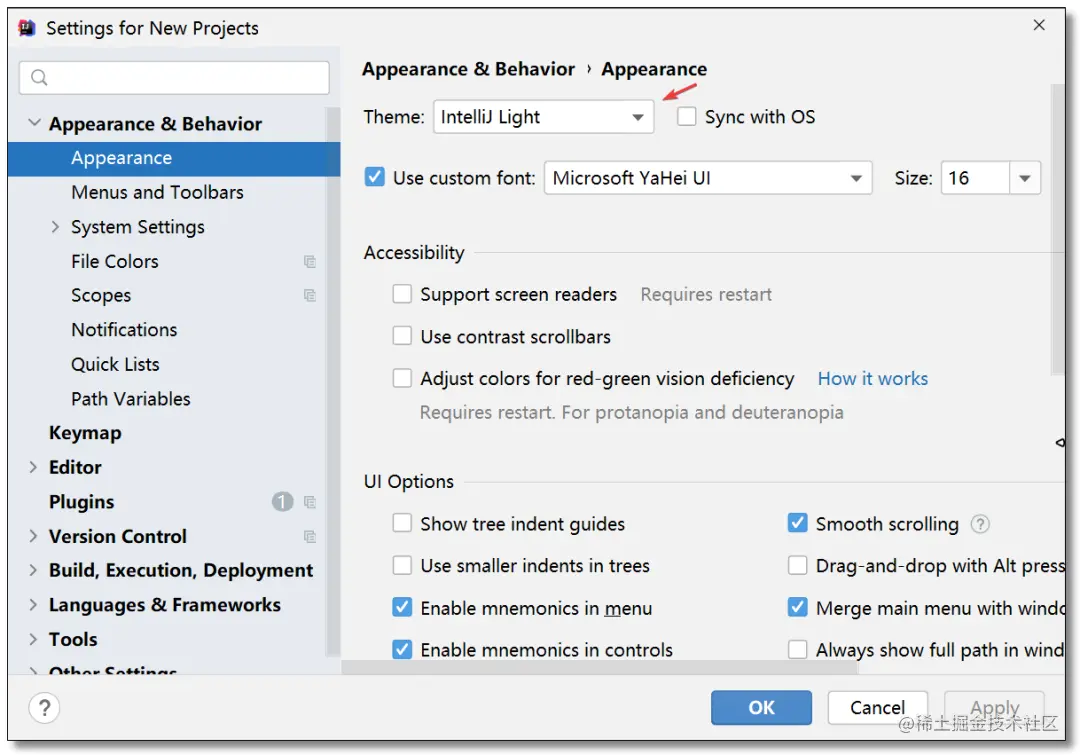
Task: Click the help question mark button
Action: click(x=44, y=708)
